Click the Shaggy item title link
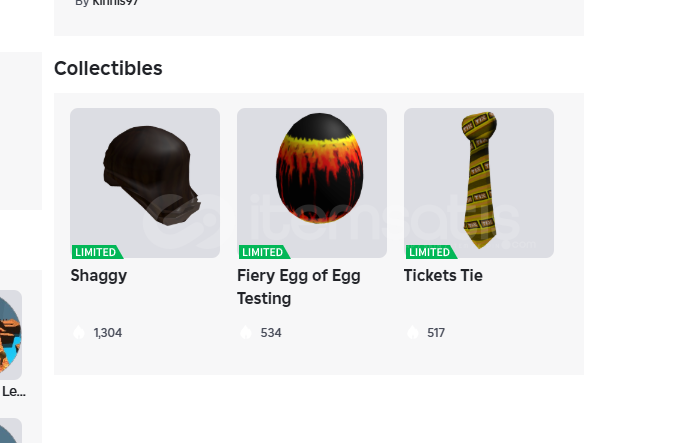Image resolution: width=678 pixels, height=443 pixels. (x=99, y=276)
